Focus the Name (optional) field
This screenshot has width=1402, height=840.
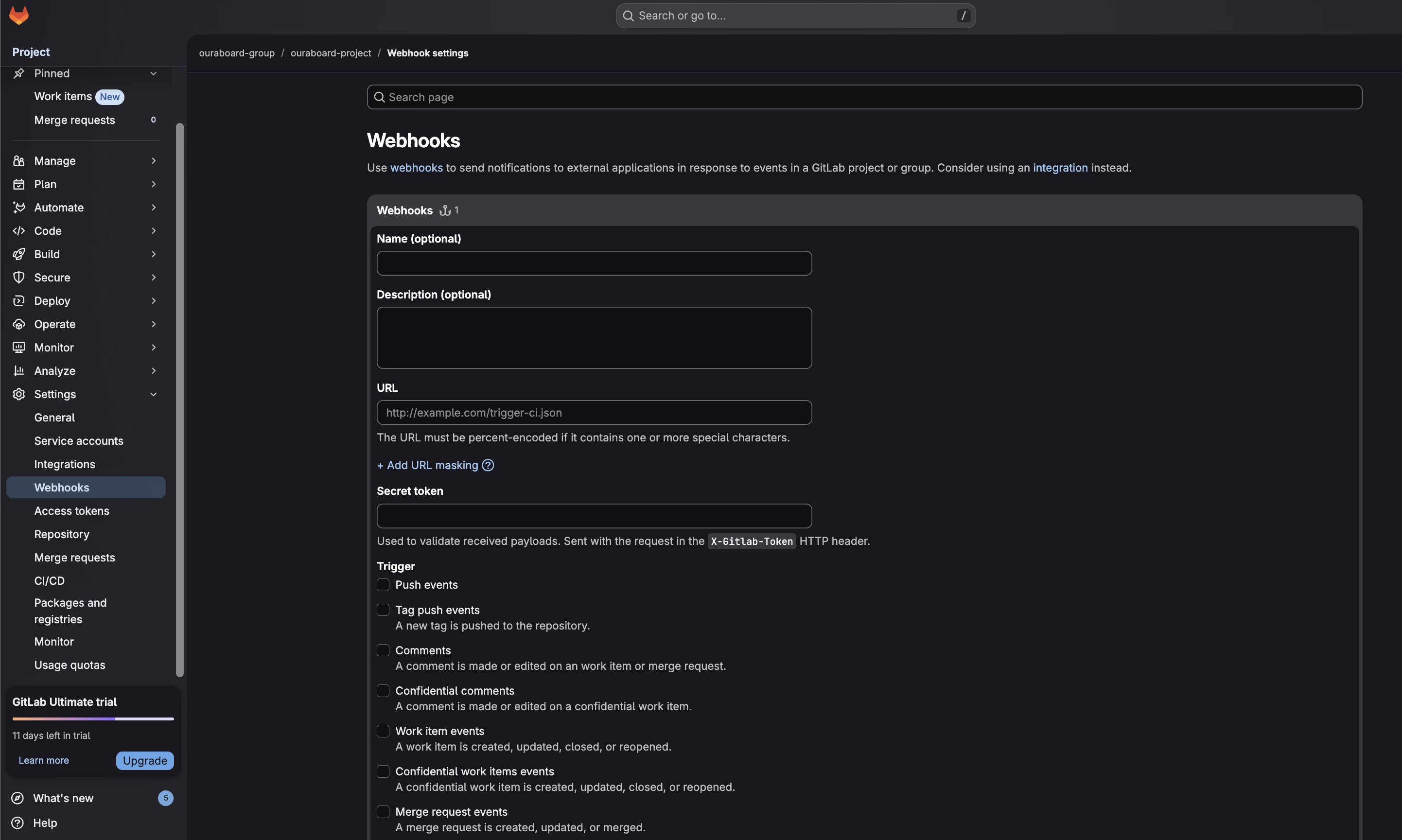click(595, 263)
